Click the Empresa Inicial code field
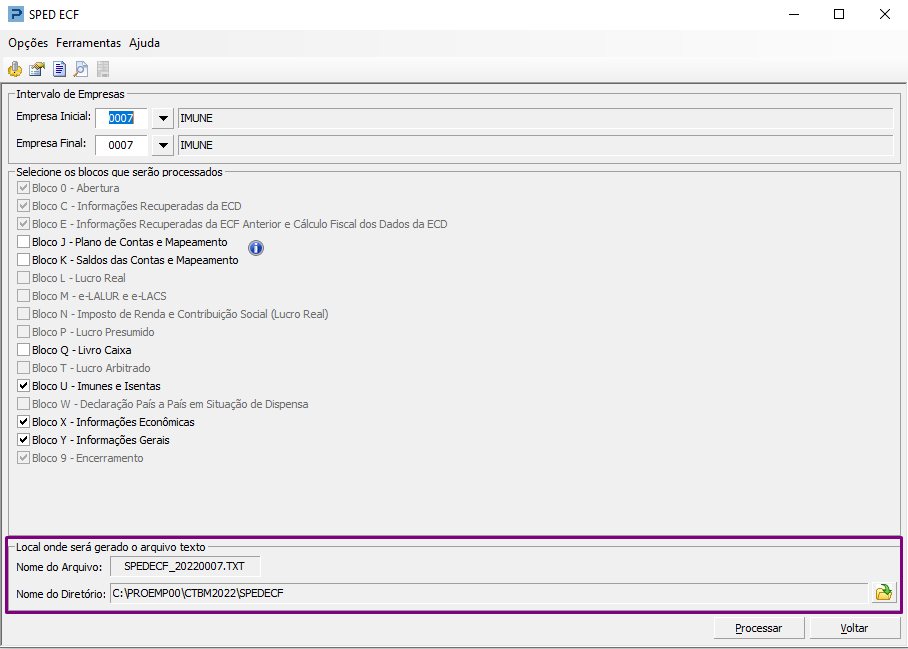Screen dimensions: 908x649 [x=121, y=118]
